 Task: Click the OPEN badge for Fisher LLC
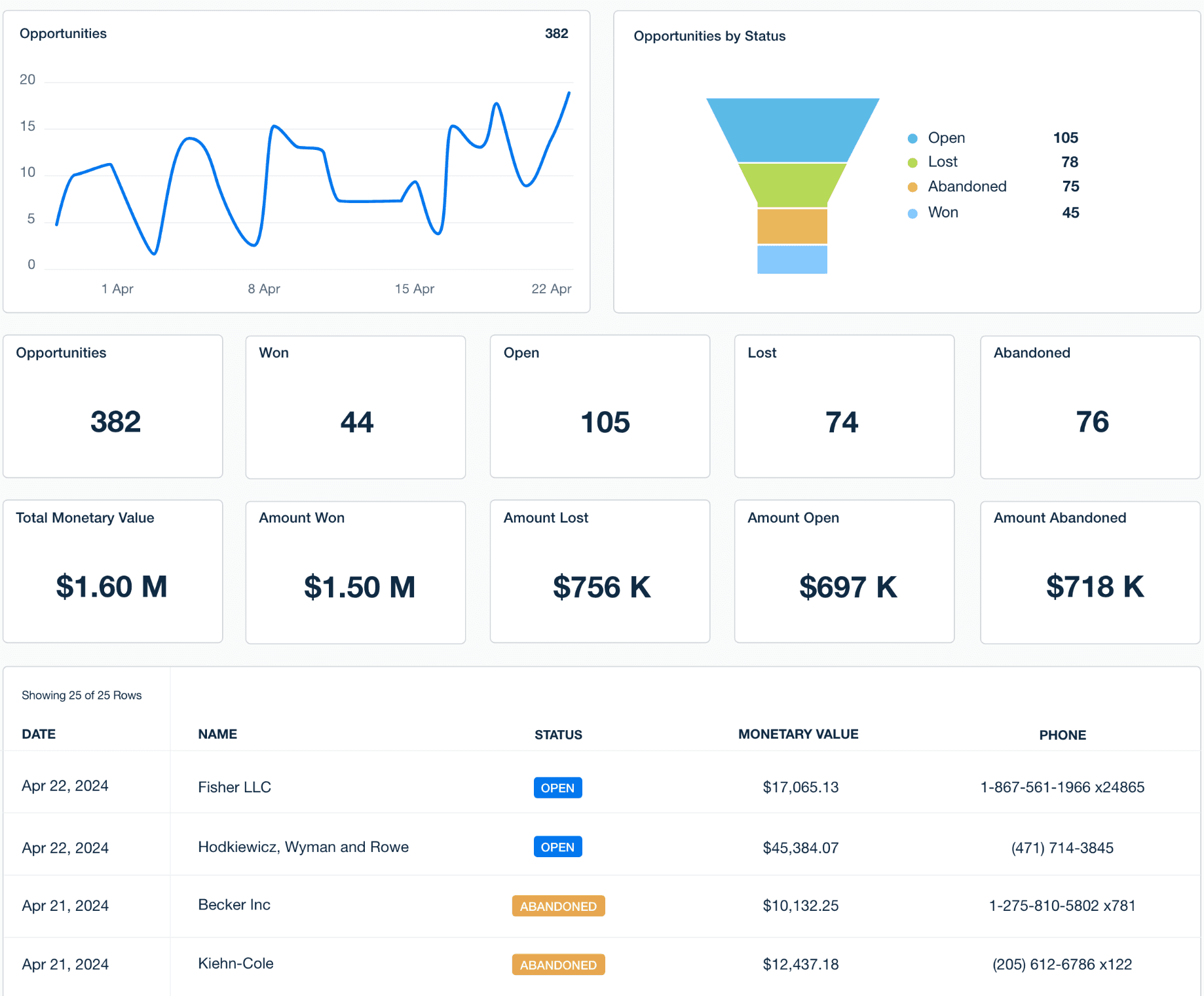[x=557, y=788]
